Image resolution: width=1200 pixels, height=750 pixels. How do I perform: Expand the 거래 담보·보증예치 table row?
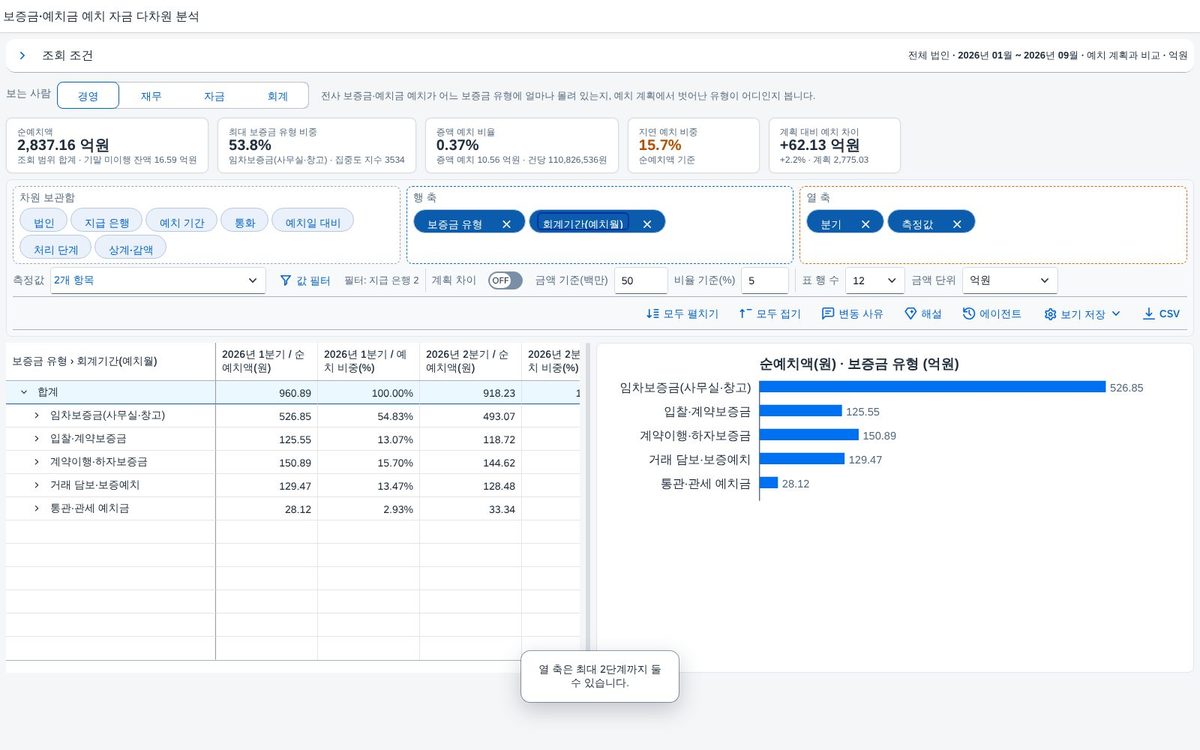click(36, 485)
